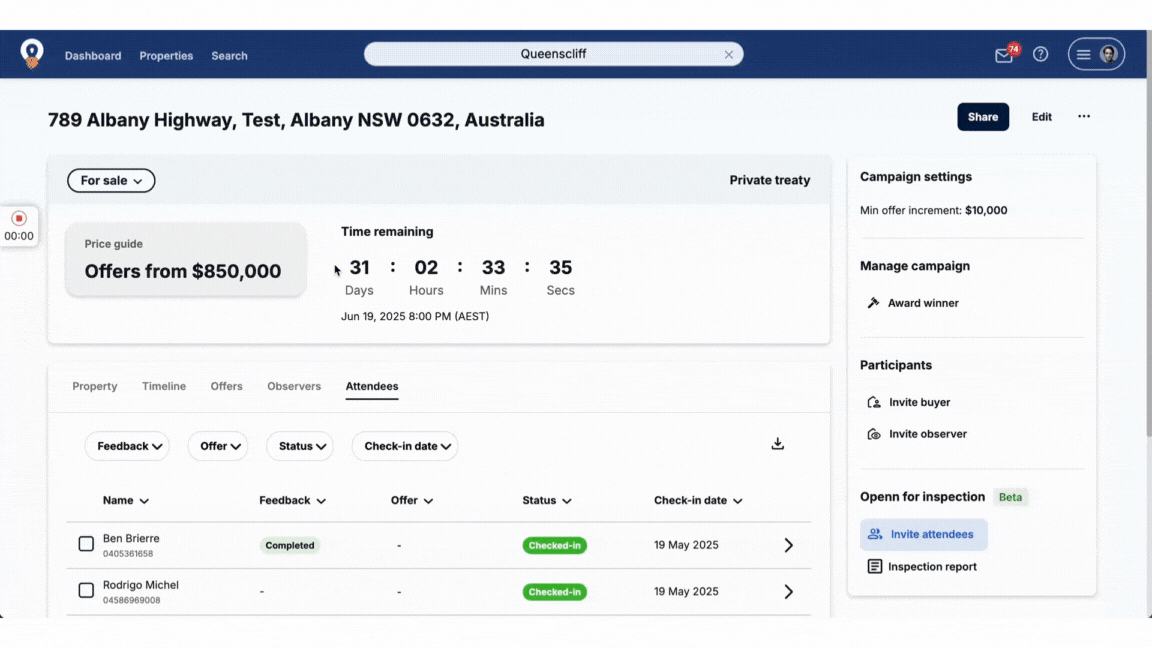Open the help question mark icon
1152x648 pixels.
pos(1040,55)
